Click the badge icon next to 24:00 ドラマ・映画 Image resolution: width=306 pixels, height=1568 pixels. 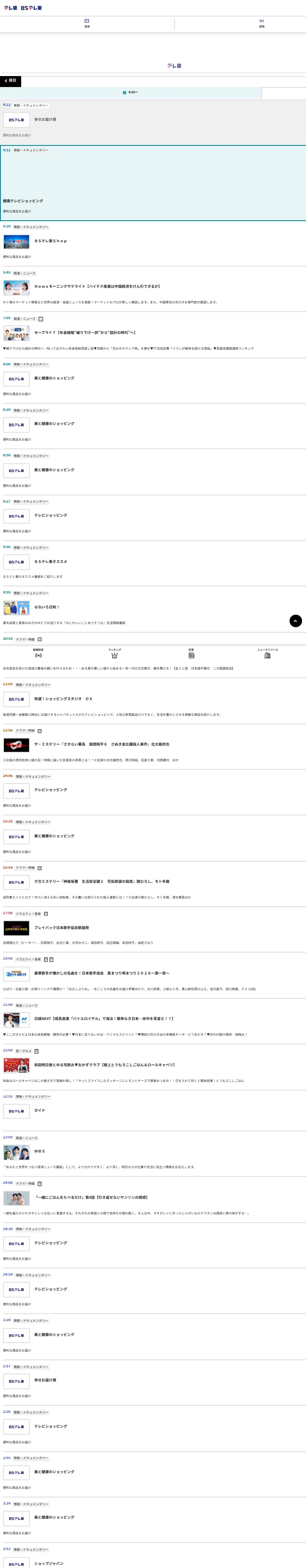39,1184
